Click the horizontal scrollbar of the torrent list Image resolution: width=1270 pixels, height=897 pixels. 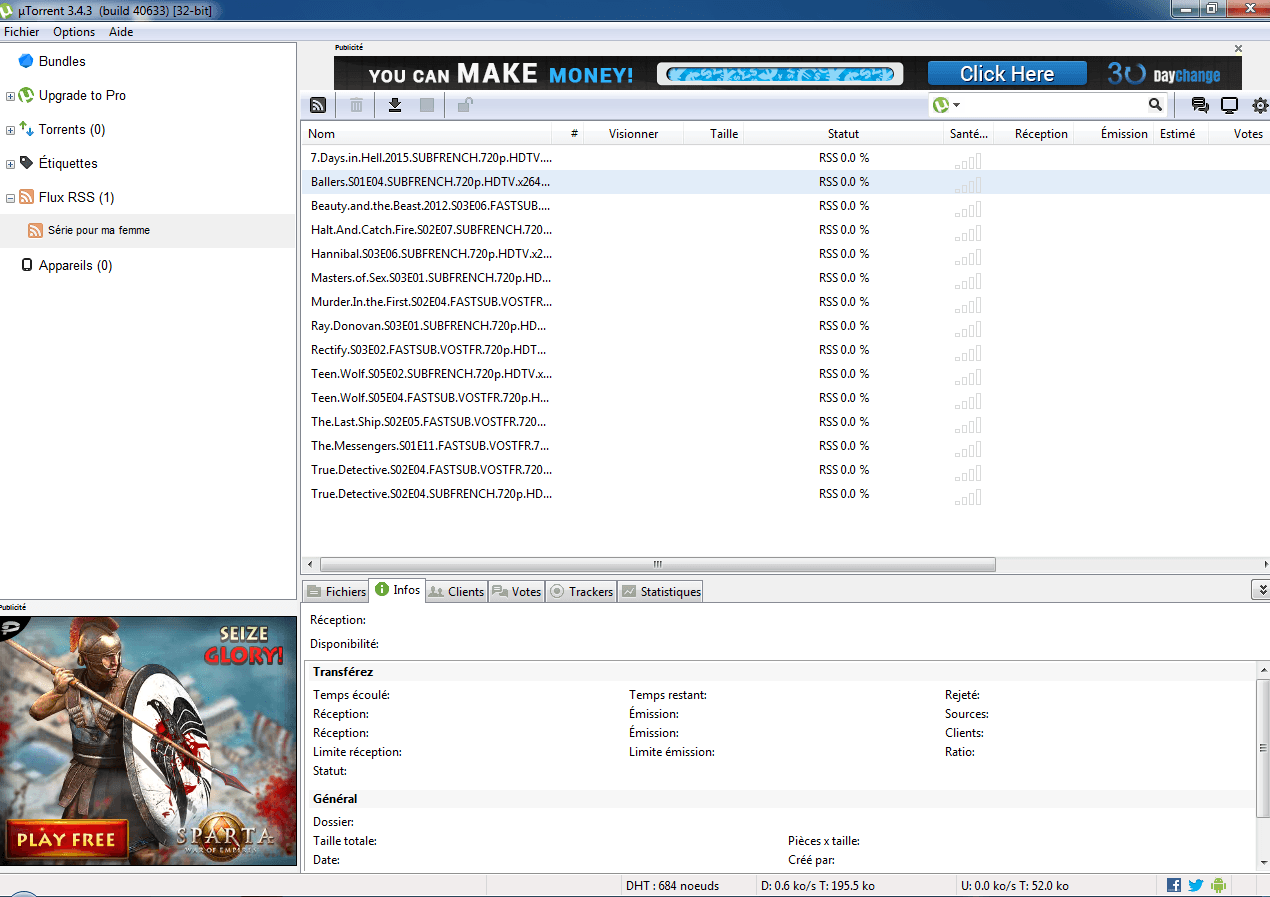pos(657,564)
